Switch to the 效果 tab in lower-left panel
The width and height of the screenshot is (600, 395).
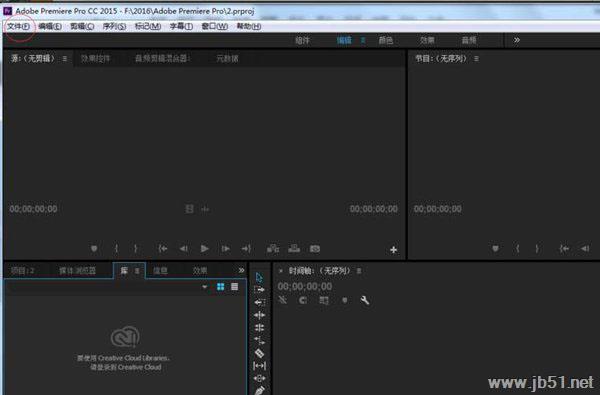(200, 271)
